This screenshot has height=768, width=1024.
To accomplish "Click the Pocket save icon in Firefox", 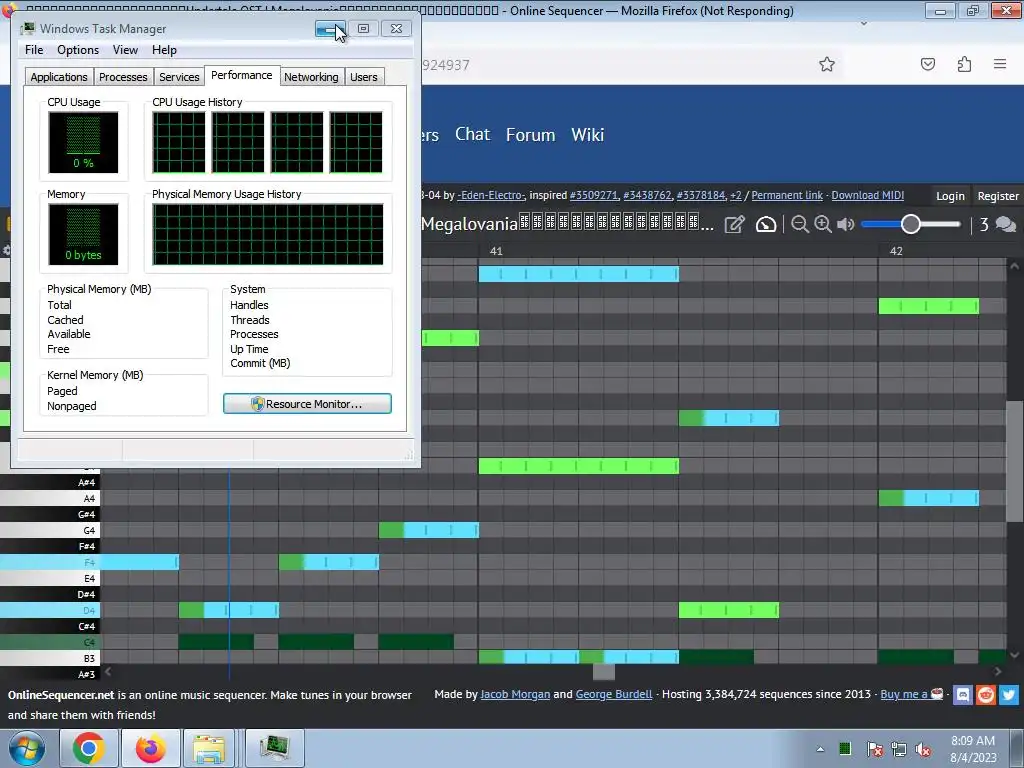I will [927, 64].
